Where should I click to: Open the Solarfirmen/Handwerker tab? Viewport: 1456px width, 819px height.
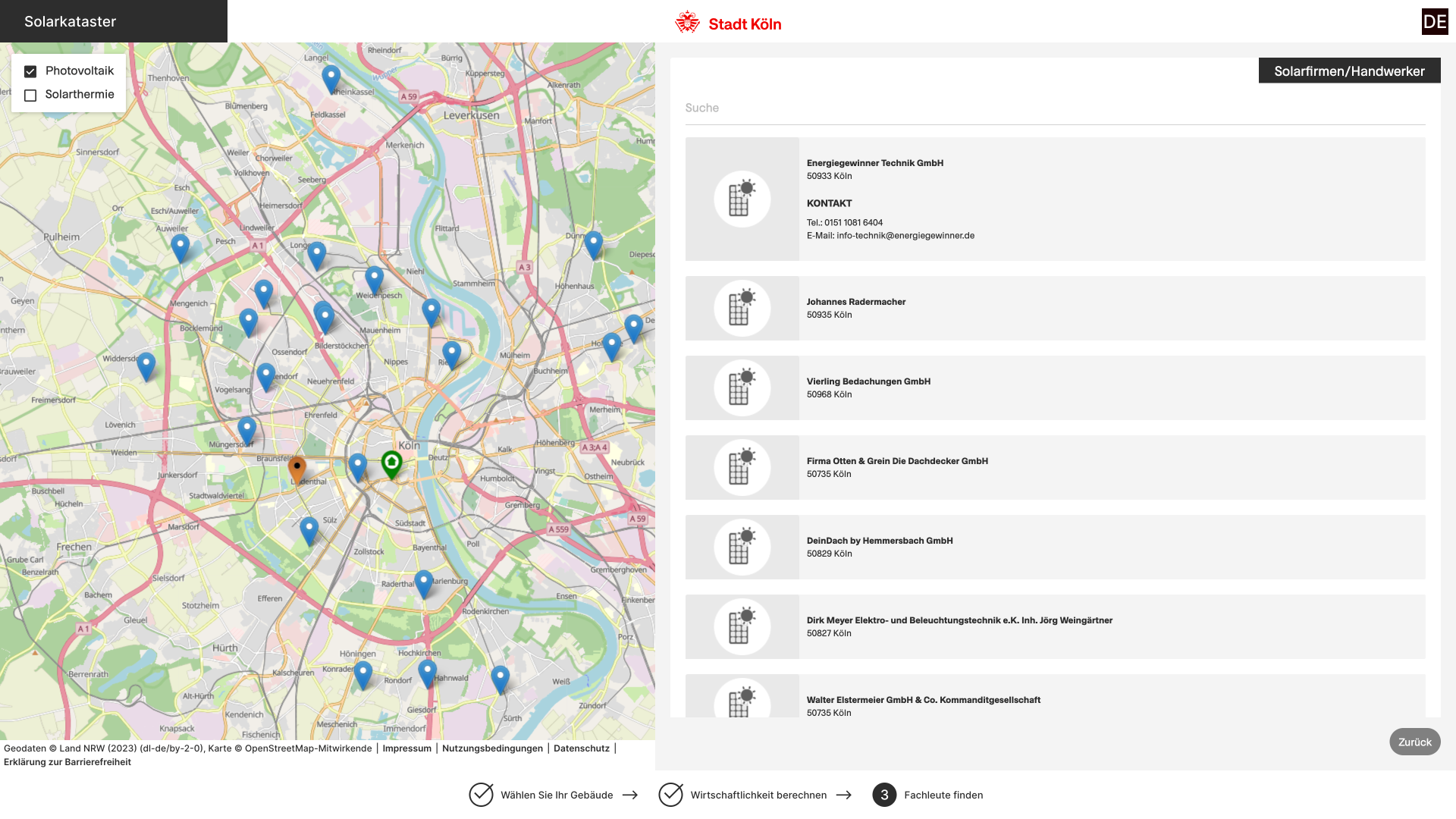tap(1349, 71)
